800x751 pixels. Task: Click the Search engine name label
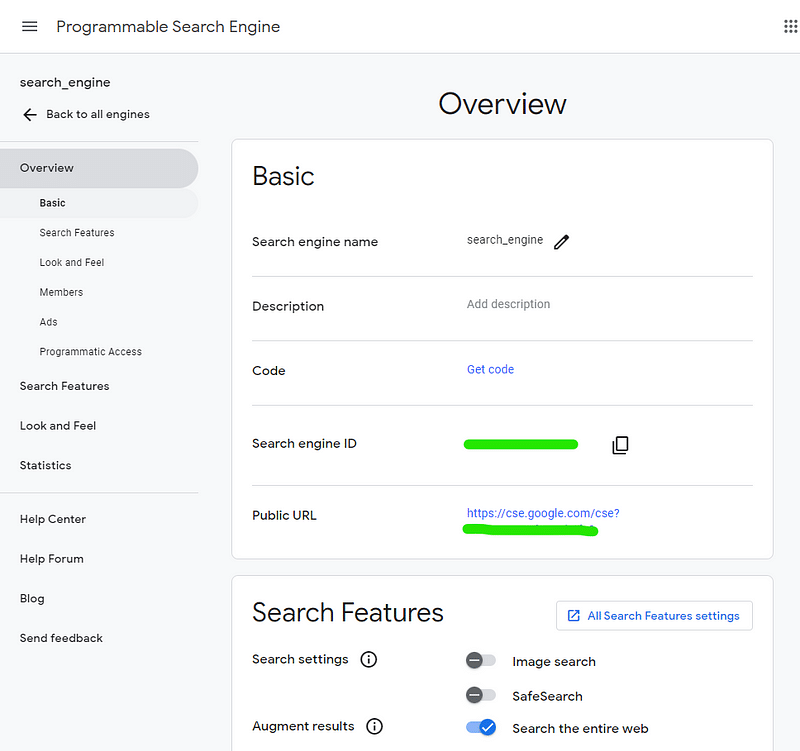[x=315, y=242]
